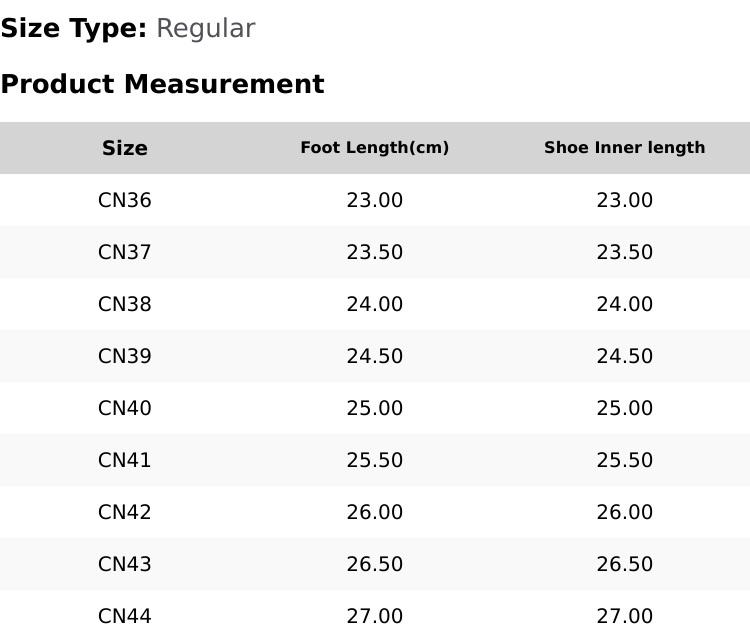Select the CN38 size cell

point(125,304)
